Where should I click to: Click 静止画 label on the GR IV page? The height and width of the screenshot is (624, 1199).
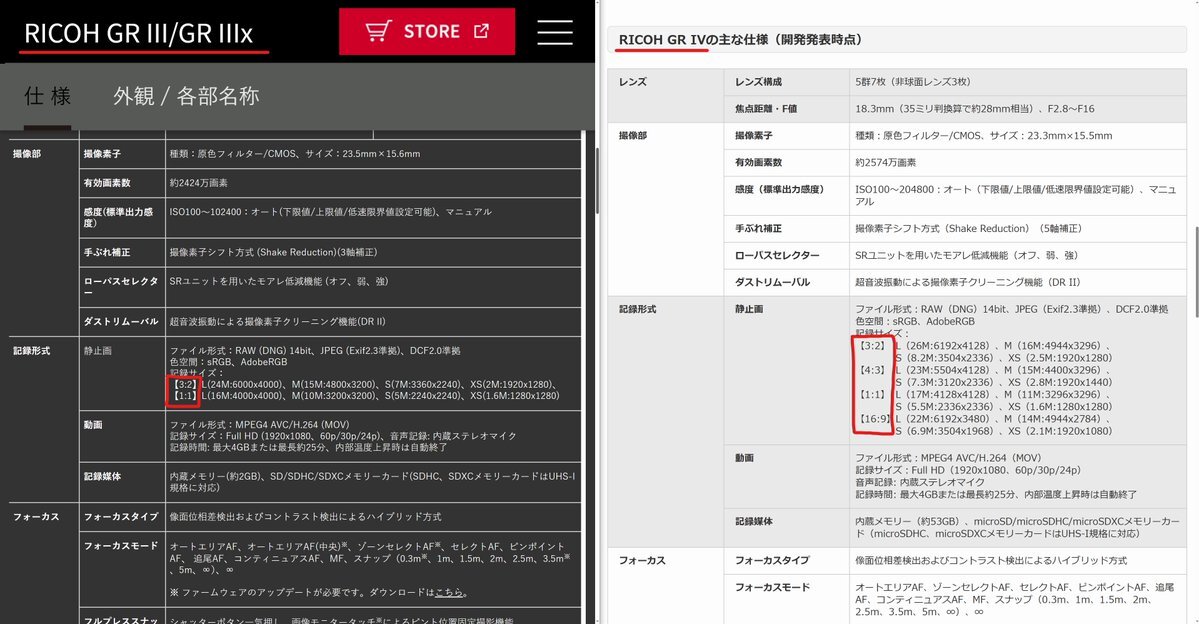pyautogui.click(x=749, y=309)
